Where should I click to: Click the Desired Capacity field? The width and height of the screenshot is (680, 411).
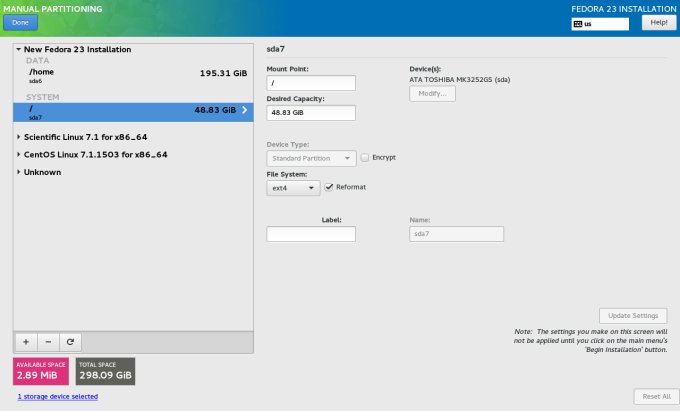point(311,113)
